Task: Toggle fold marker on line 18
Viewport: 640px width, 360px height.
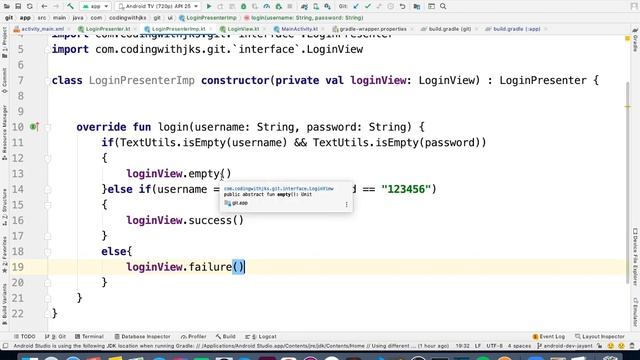Action: (x=47, y=252)
